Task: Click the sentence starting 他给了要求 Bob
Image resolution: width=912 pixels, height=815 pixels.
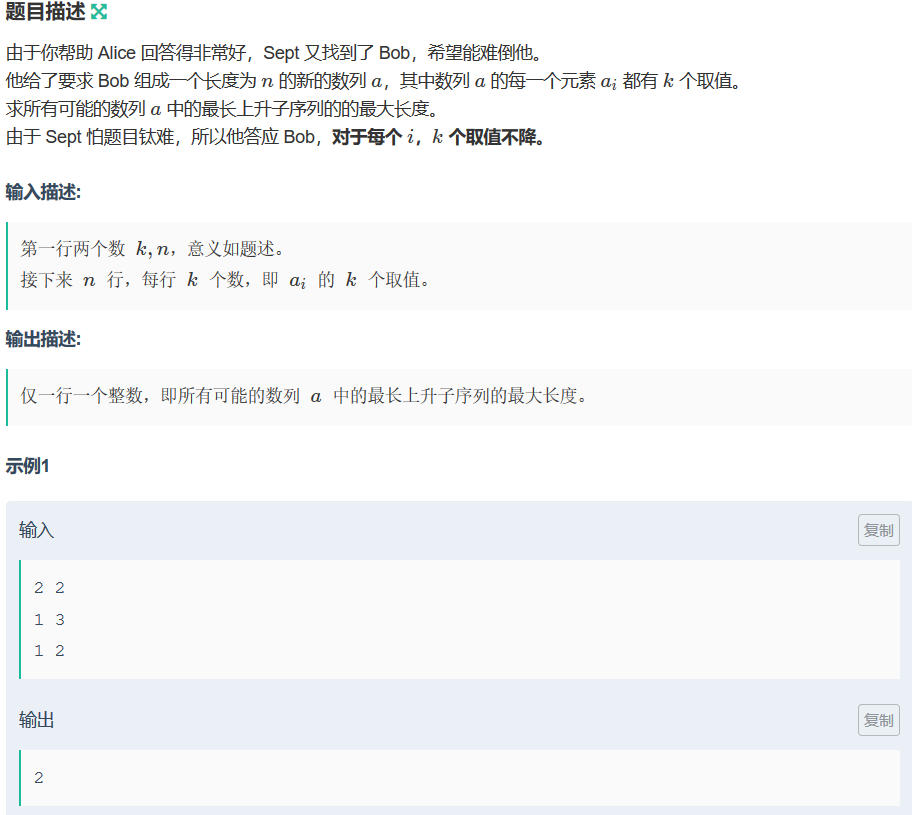Action: (373, 81)
